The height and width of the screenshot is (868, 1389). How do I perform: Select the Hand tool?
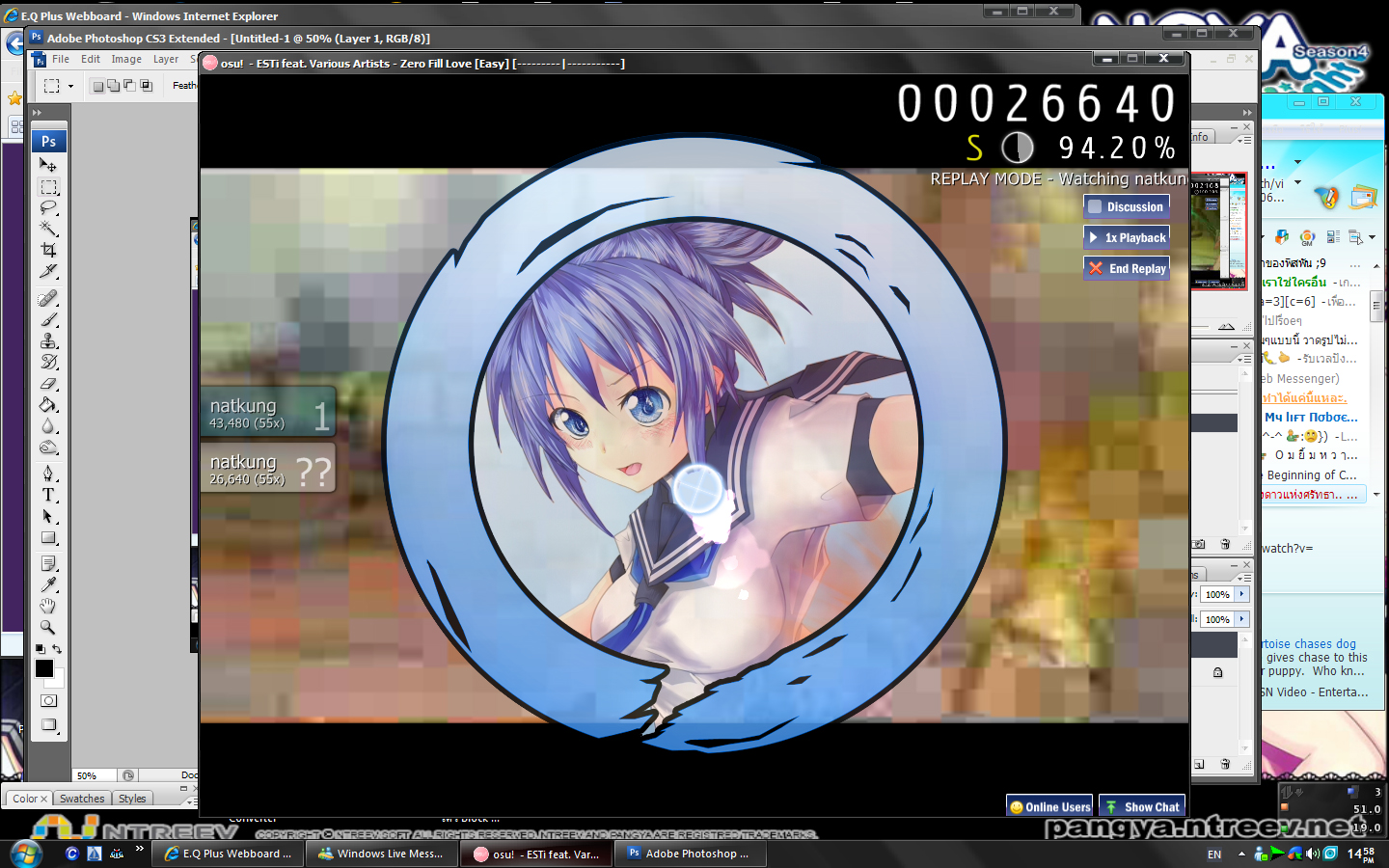48,606
